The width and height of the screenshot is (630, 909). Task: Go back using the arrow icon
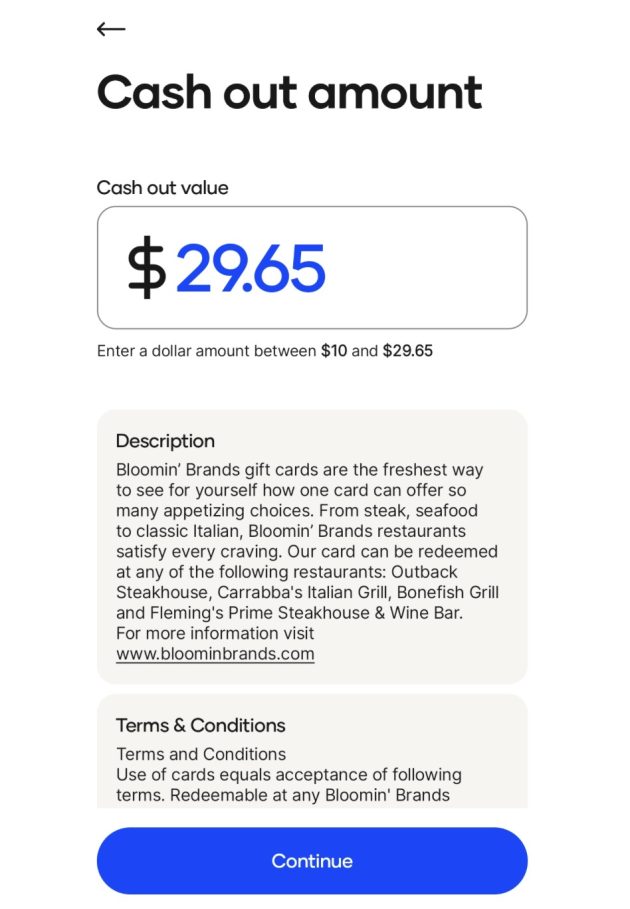point(111,29)
